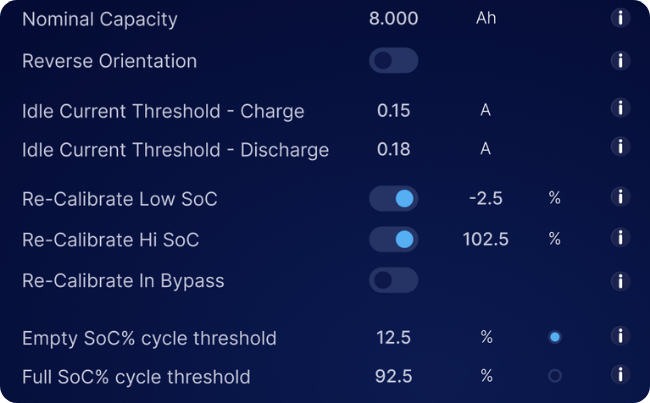This screenshot has height=403, width=650.
Task: Edit the Hi SoC recalibrate value 102.5
Action: tap(485, 239)
